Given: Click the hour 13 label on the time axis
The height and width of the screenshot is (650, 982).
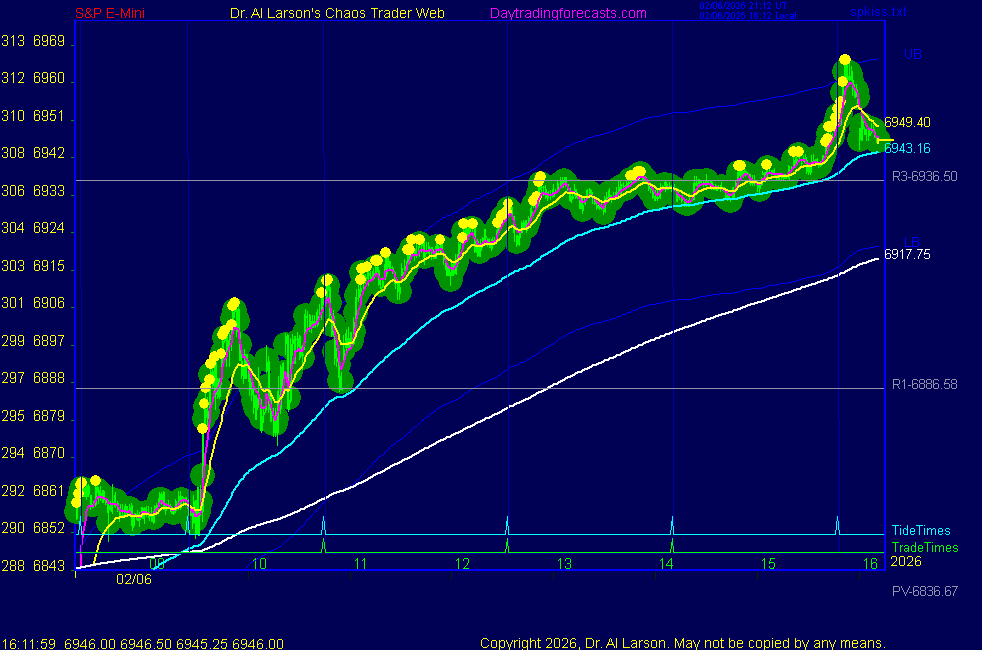Looking at the screenshot, I should [564, 564].
